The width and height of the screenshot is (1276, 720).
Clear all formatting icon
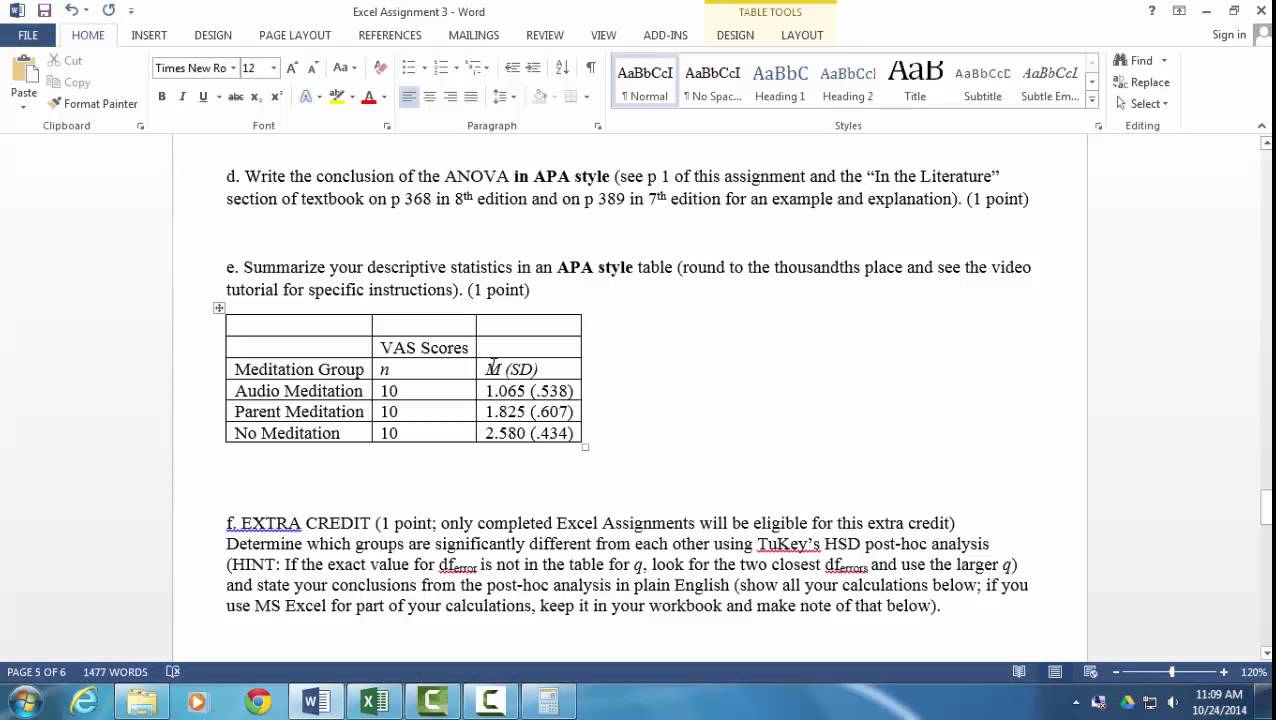(x=380, y=68)
